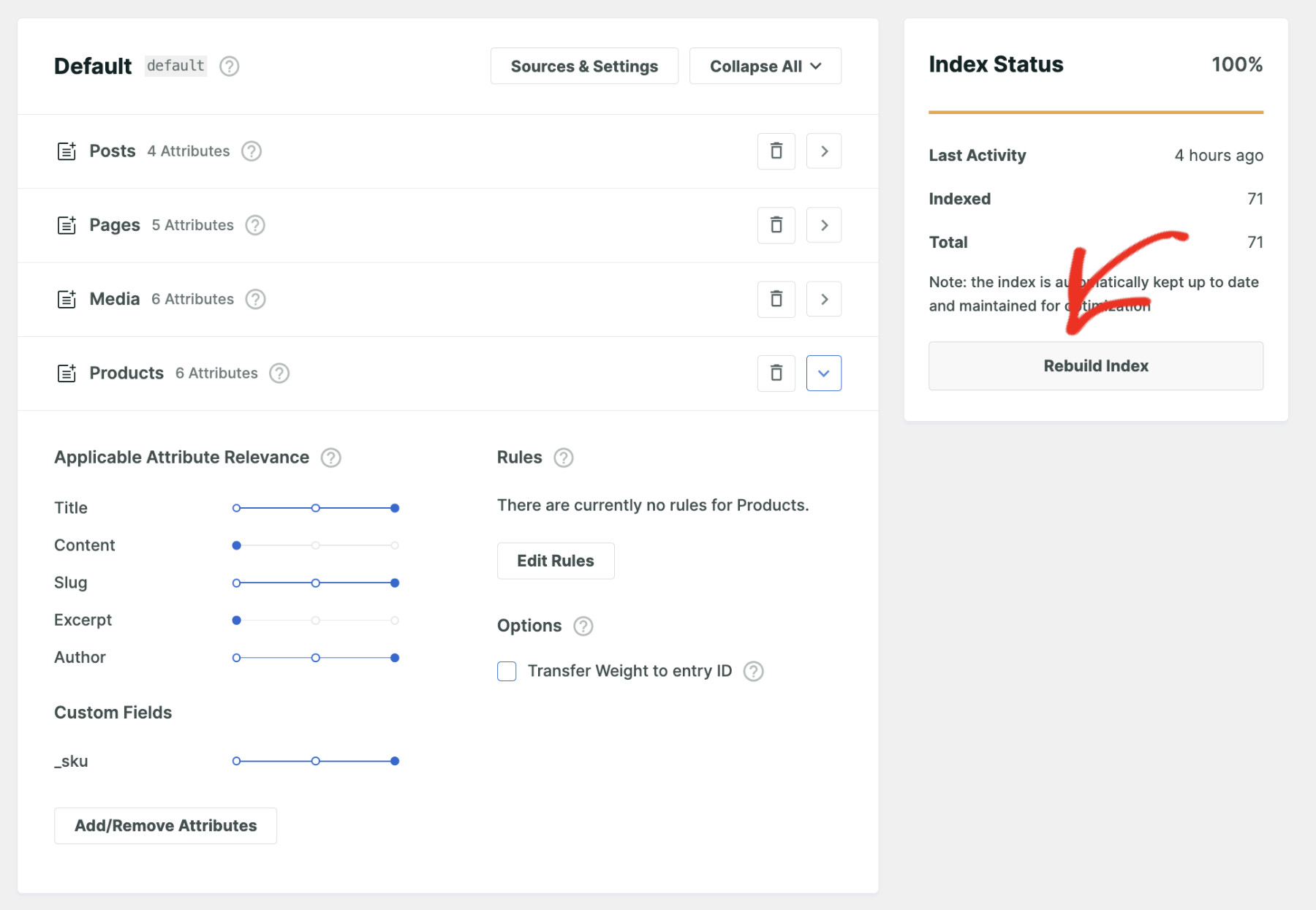The width and height of the screenshot is (1316, 910).
Task: Open Sources & Settings
Action: (x=584, y=67)
